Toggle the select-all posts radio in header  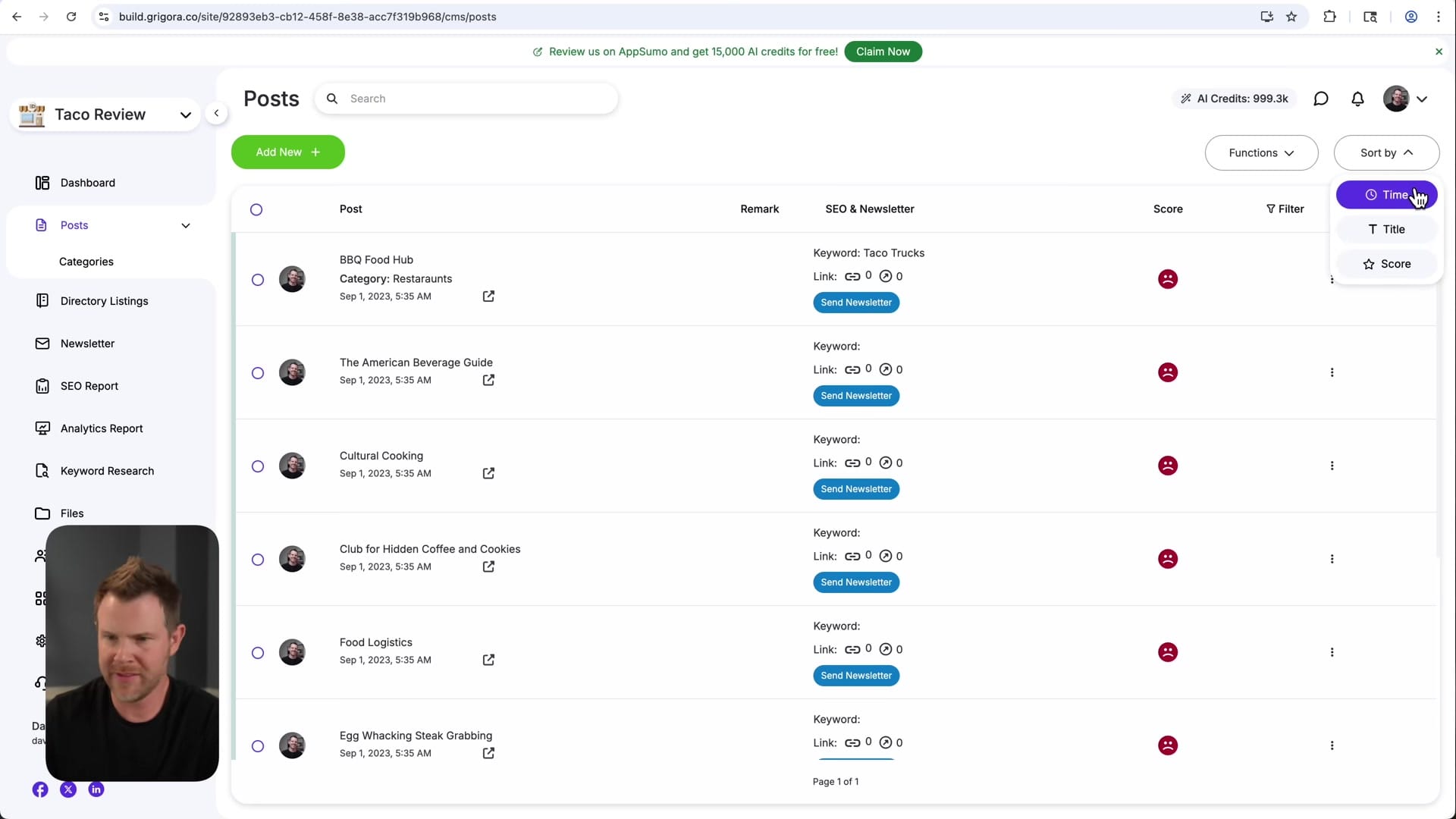tap(256, 209)
